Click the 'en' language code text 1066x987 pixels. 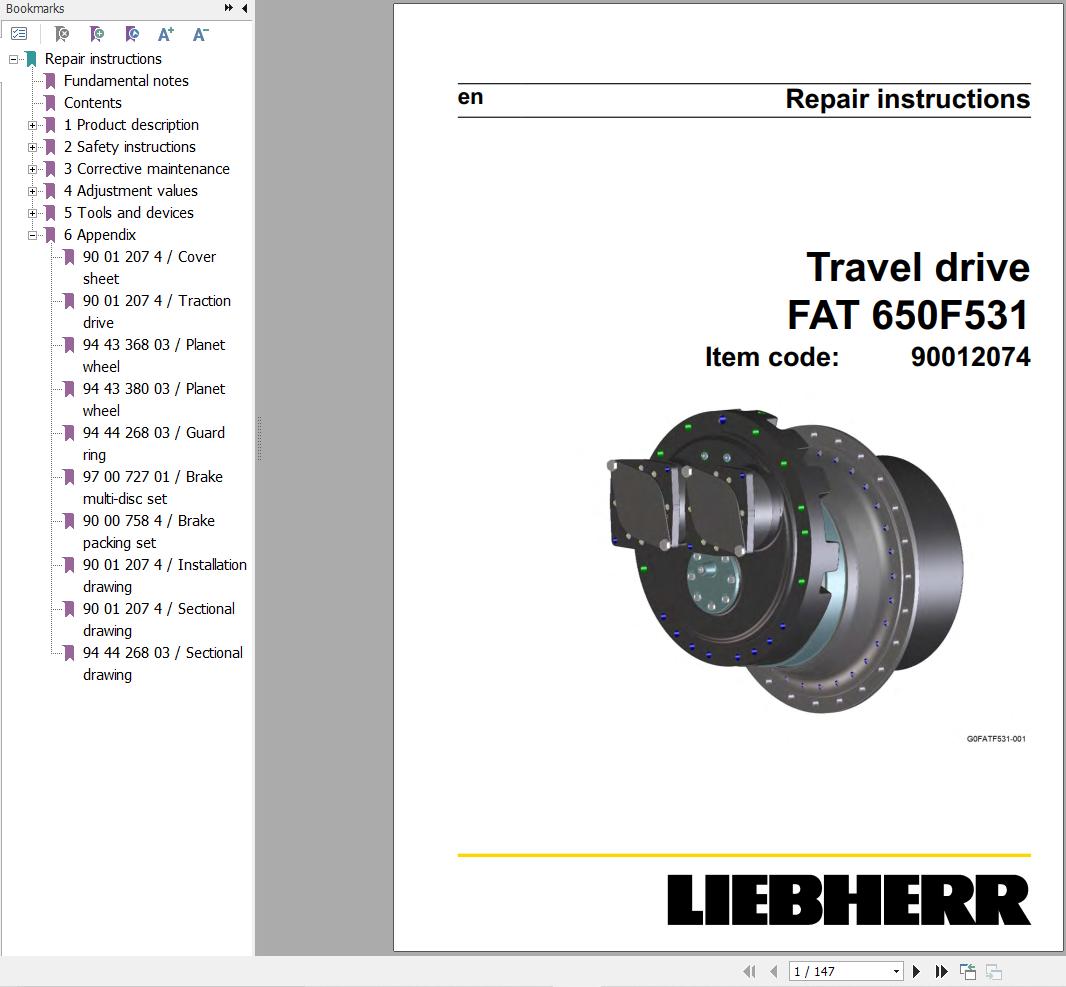point(470,97)
